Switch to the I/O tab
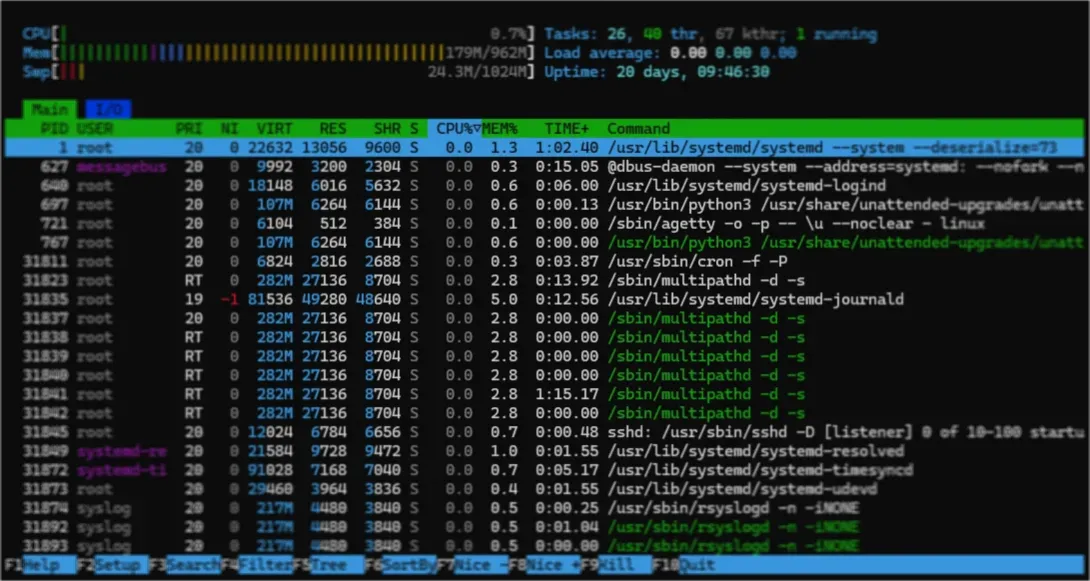The width and height of the screenshot is (1090, 581). [108, 109]
